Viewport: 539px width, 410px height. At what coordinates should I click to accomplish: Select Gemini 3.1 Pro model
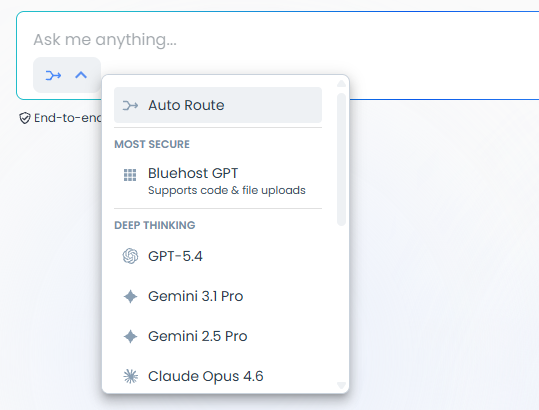pos(218,296)
